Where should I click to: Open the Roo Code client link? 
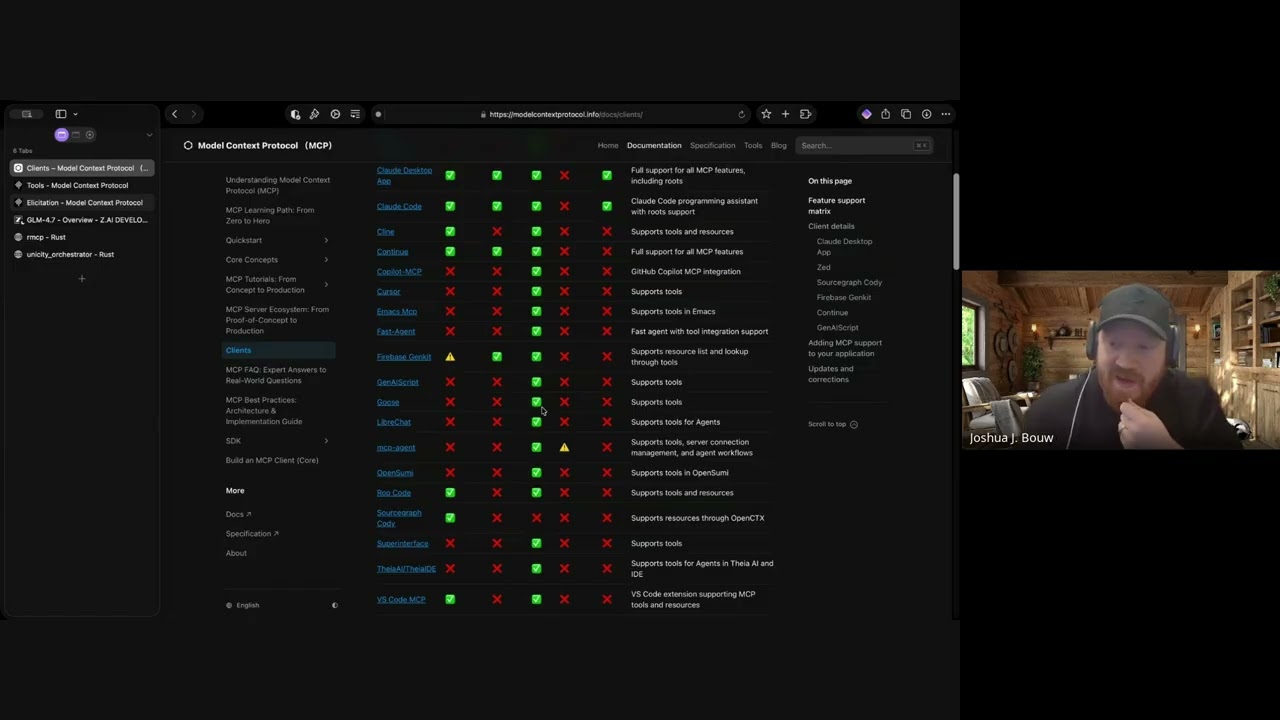pyautogui.click(x=394, y=493)
